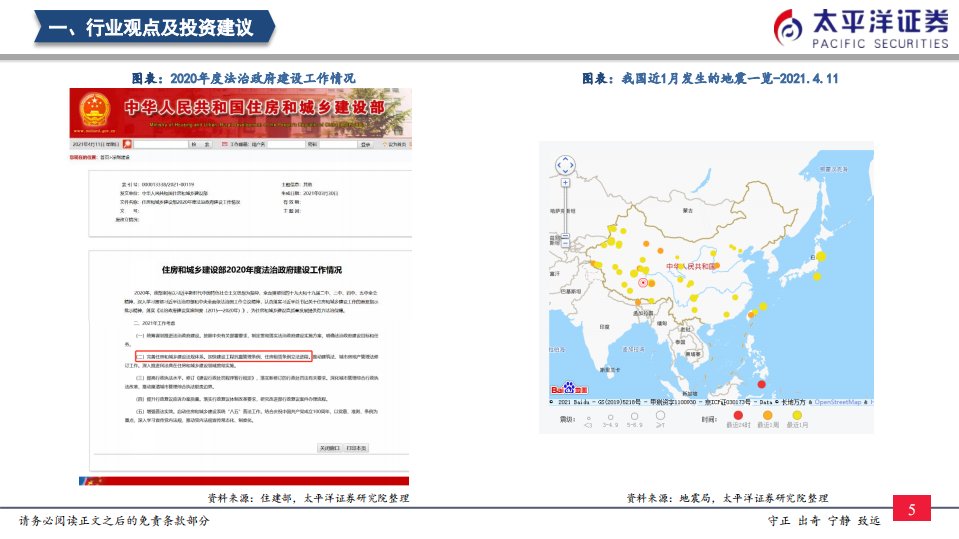This screenshot has height=539, width=959.
Task: Click article title 住房和城乡建设部2020年度法治政府建设工作情况
Action: point(251,270)
